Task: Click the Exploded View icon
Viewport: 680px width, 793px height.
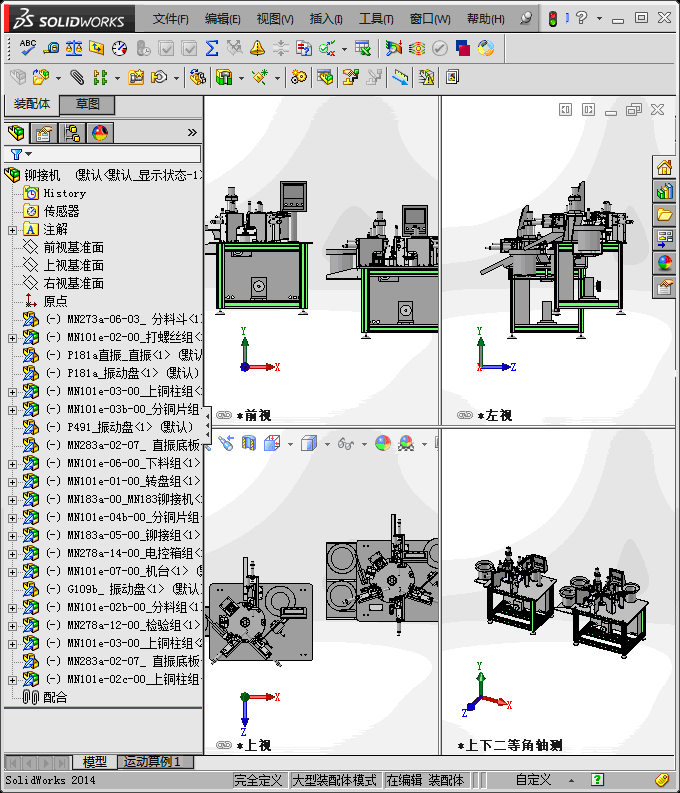Action: click(350, 77)
